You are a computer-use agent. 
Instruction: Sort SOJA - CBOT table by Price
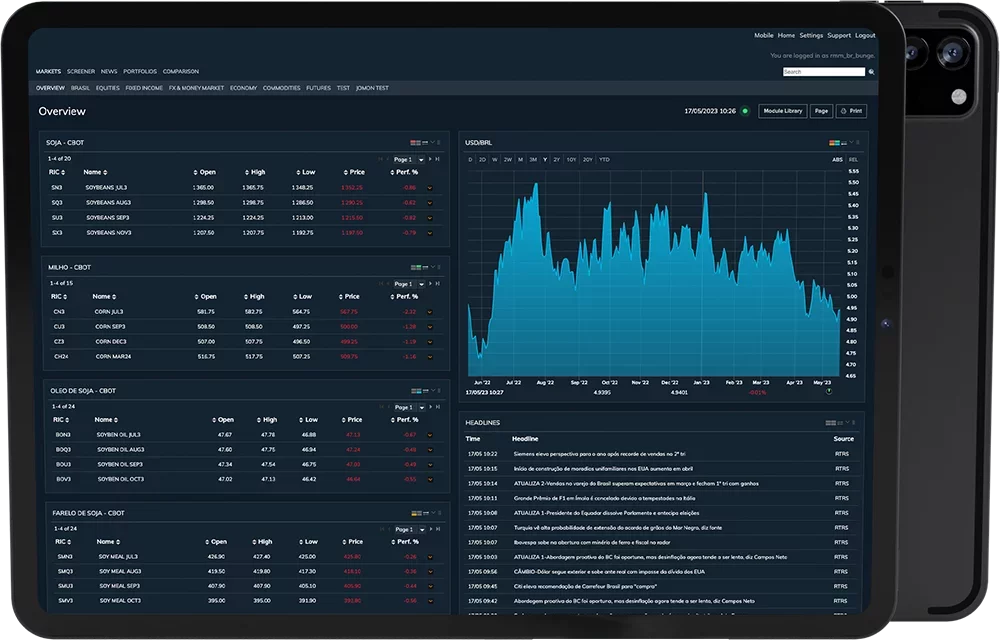coord(353,172)
